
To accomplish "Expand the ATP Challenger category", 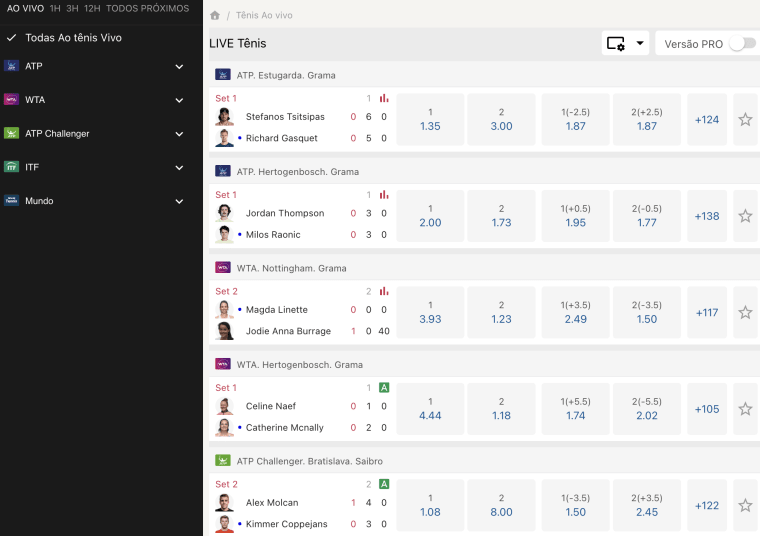I will [x=179, y=134].
